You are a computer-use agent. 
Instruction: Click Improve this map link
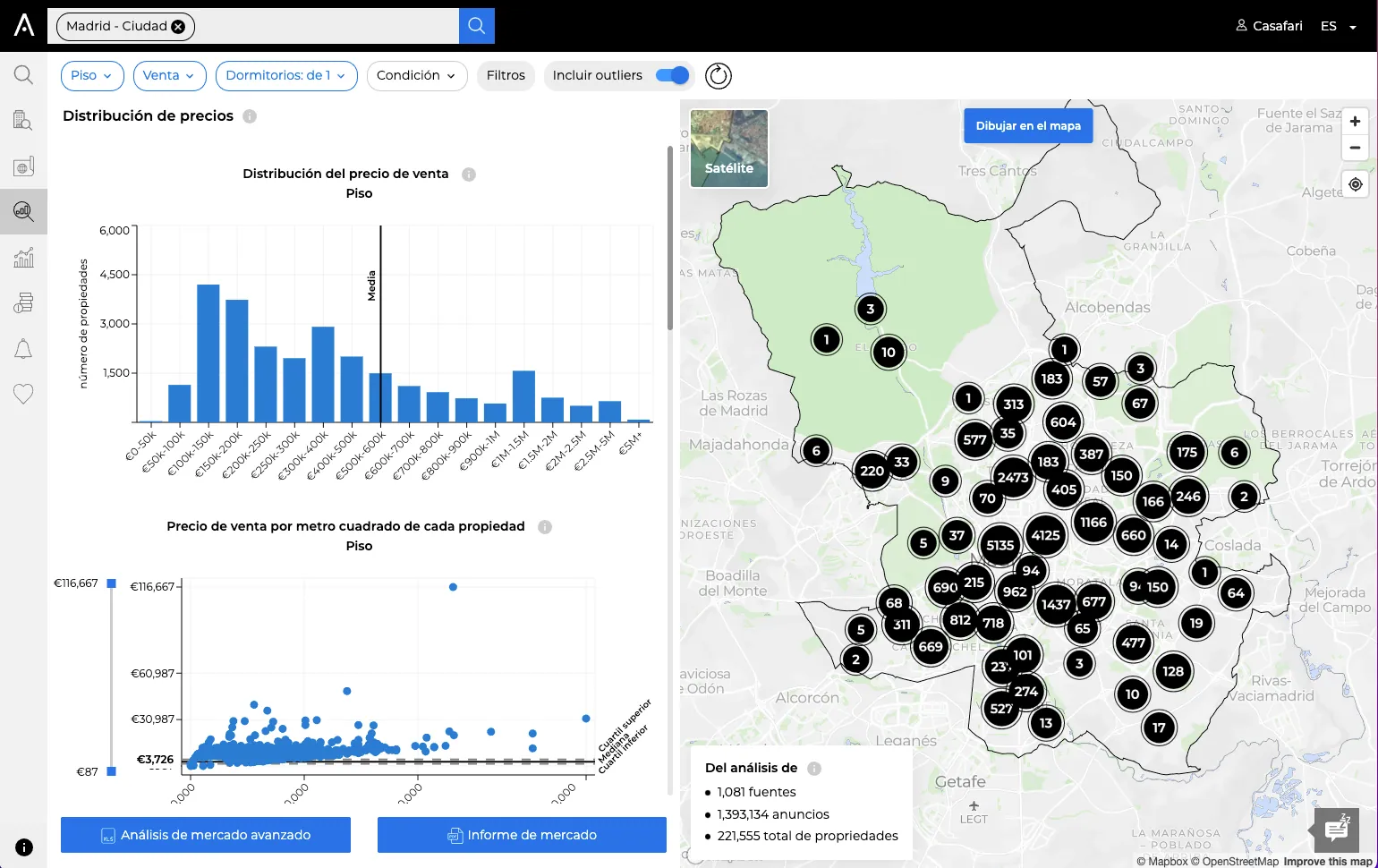(x=1328, y=862)
